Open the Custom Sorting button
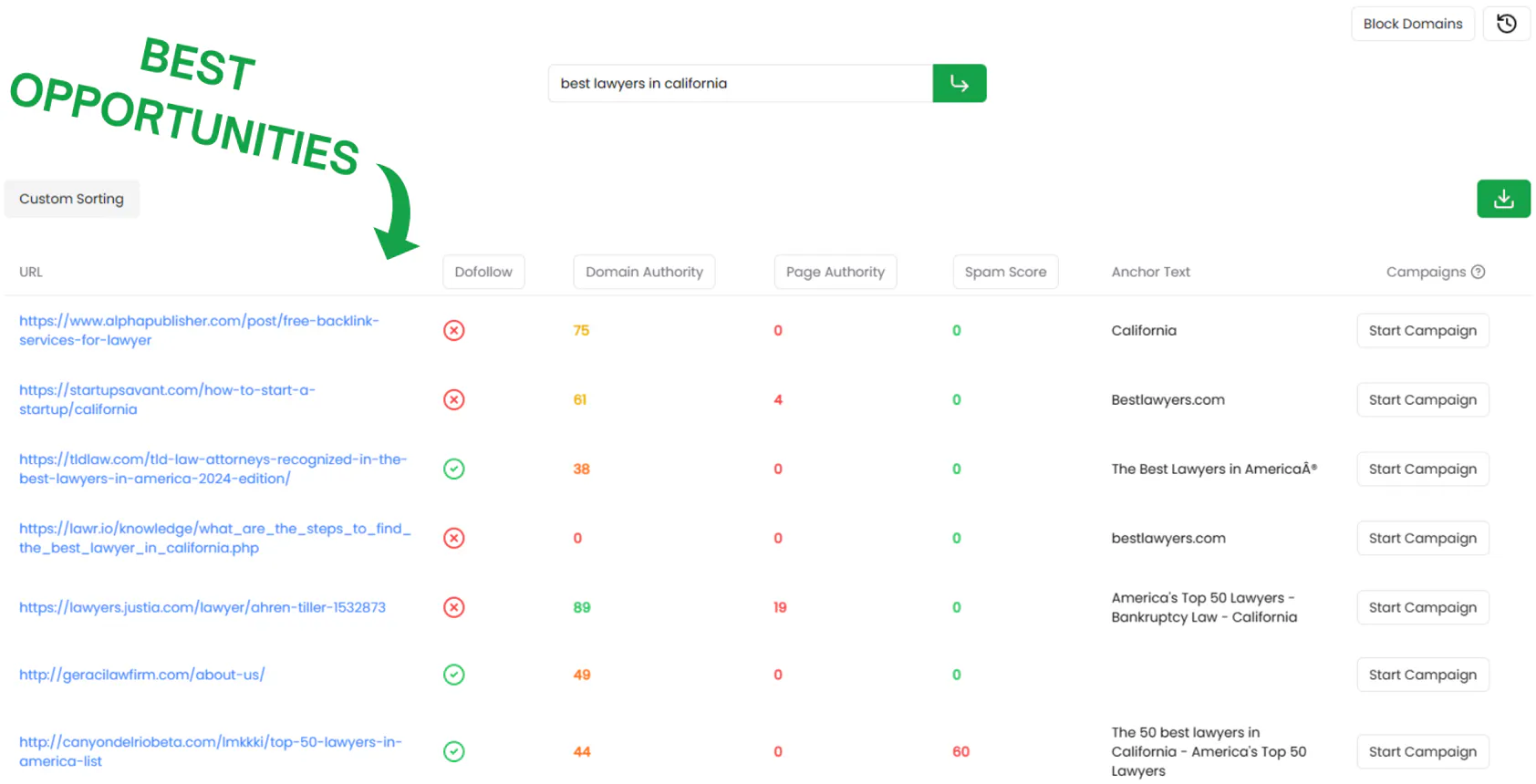Viewport: 1536px width, 784px height. pyautogui.click(x=72, y=199)
